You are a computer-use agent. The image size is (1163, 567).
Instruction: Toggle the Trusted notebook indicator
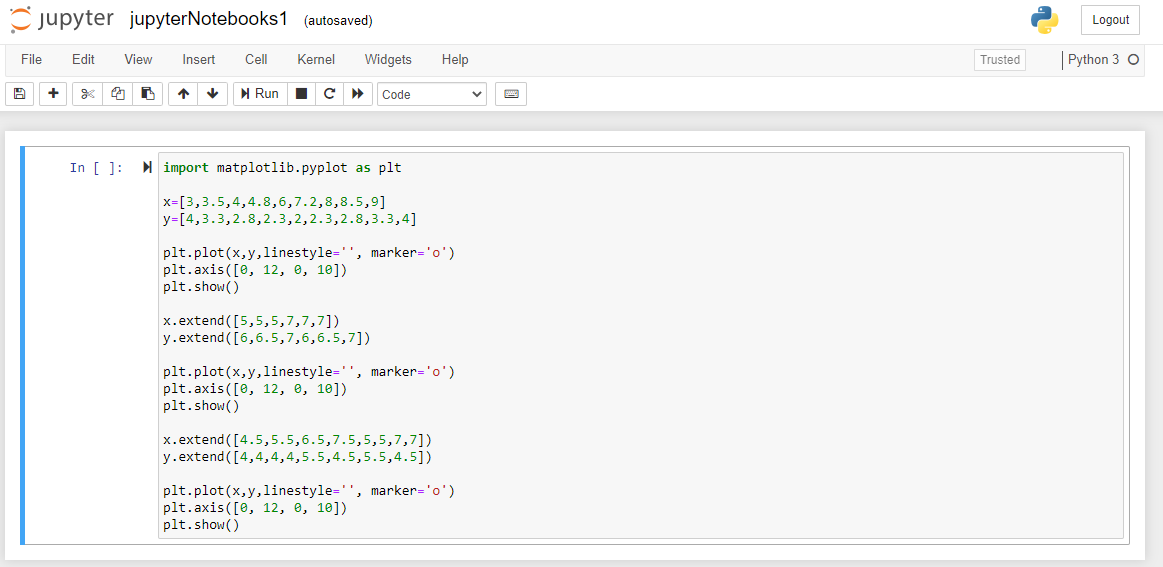(x=999, y=60)
